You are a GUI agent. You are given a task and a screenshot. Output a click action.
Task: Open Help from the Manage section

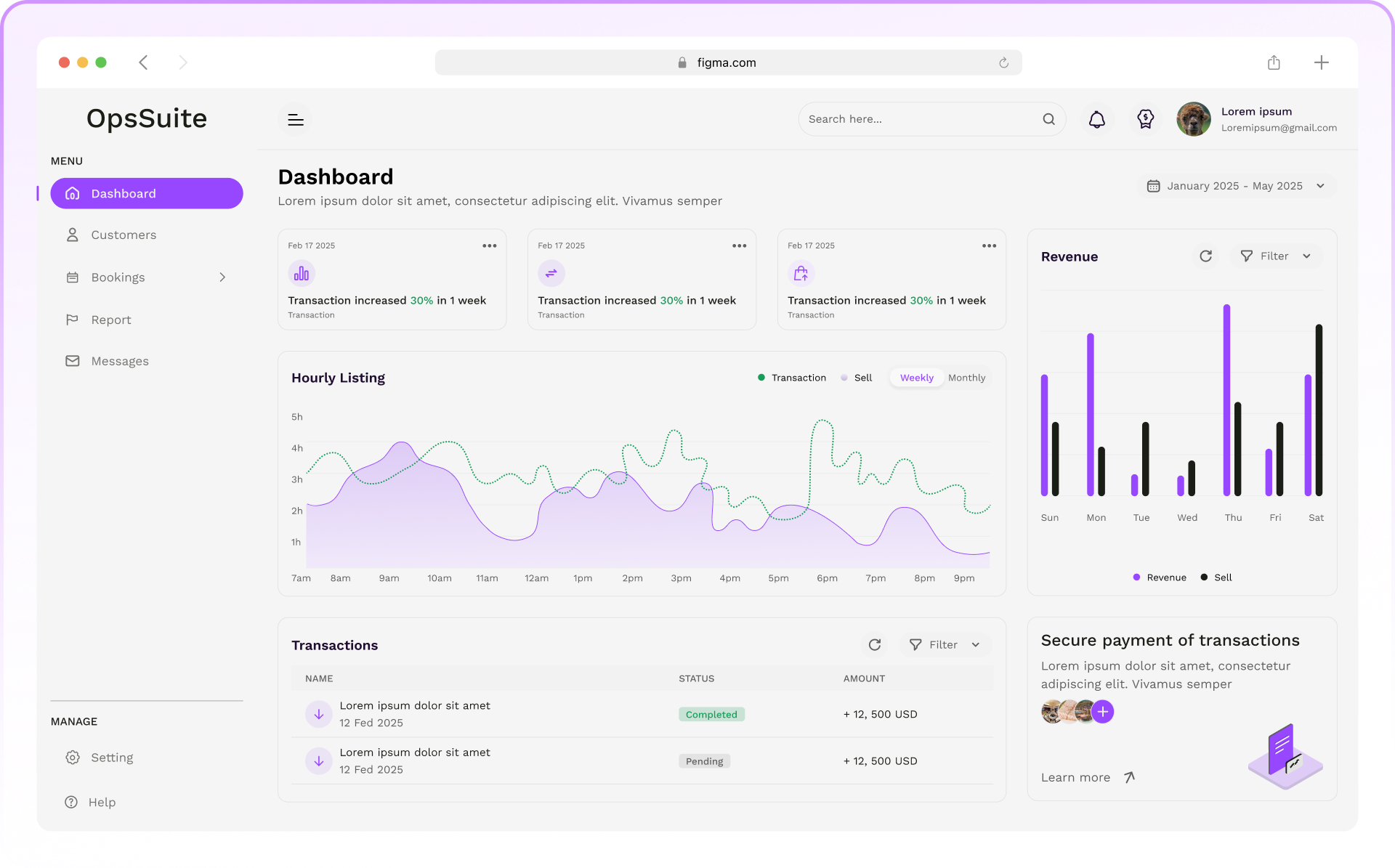coord(102,802)
